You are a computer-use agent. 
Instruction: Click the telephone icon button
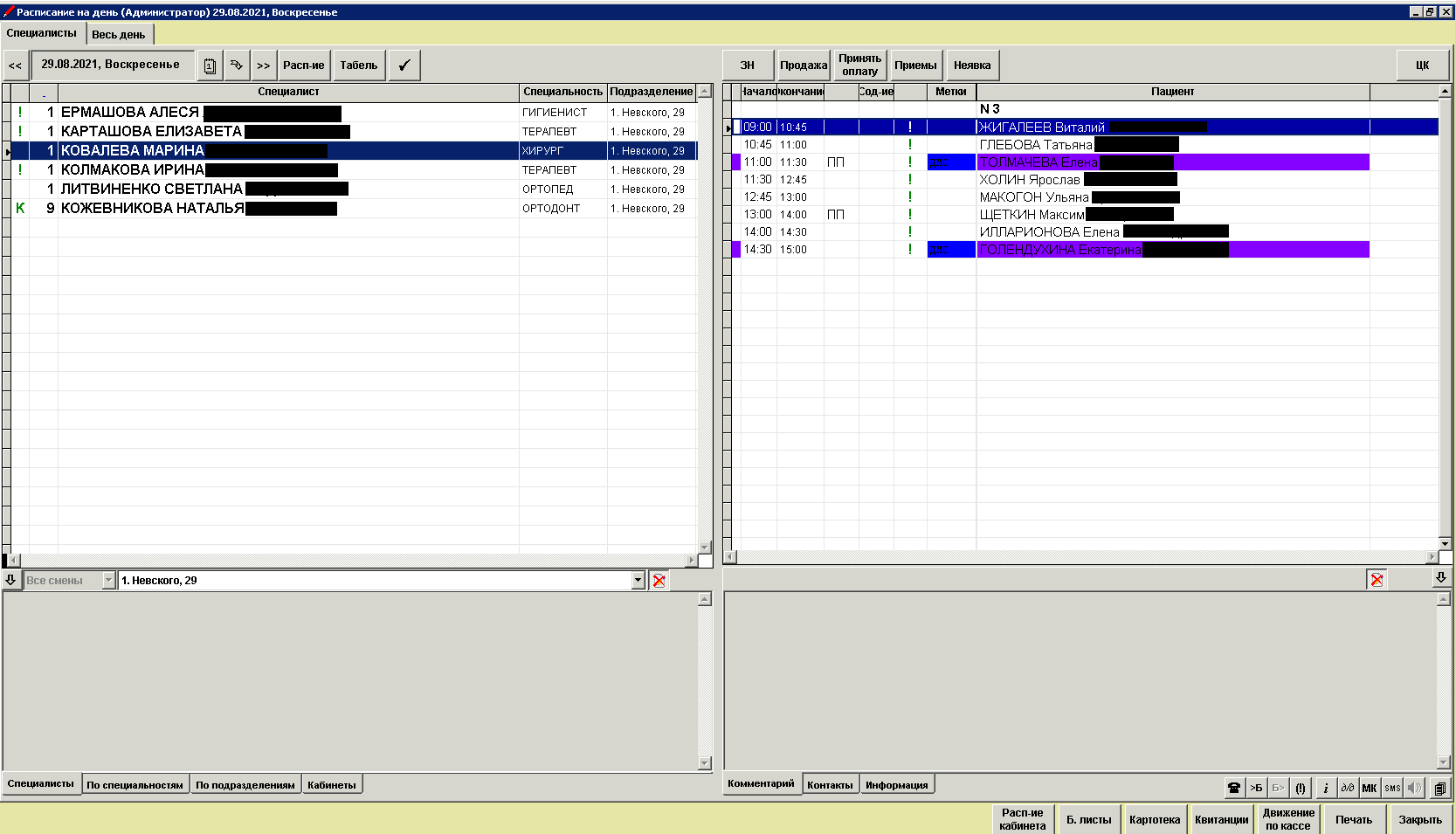click(x=1233, y=788)
